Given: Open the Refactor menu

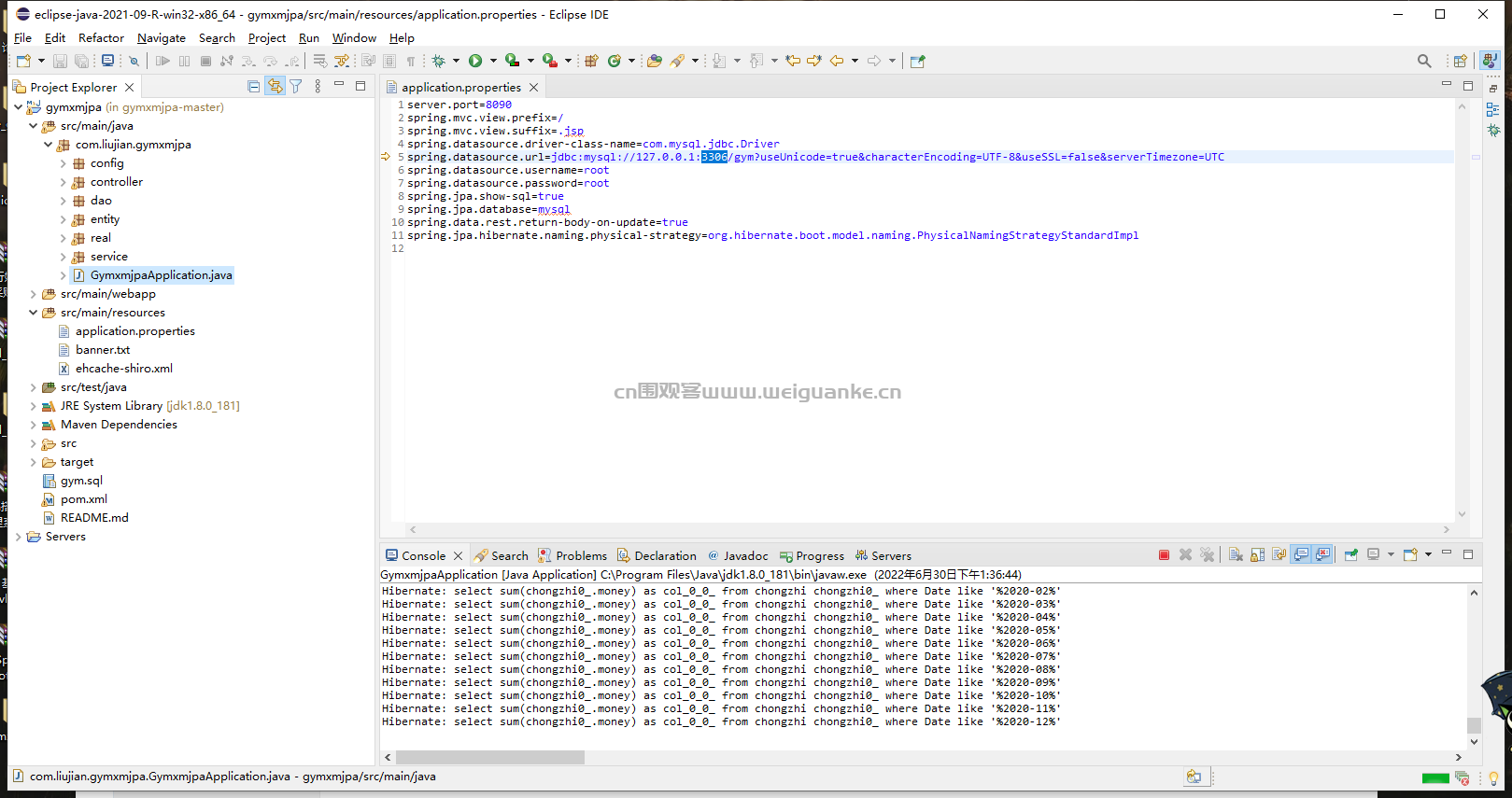Looking at the screenshot, I should [x=101, y=38].
